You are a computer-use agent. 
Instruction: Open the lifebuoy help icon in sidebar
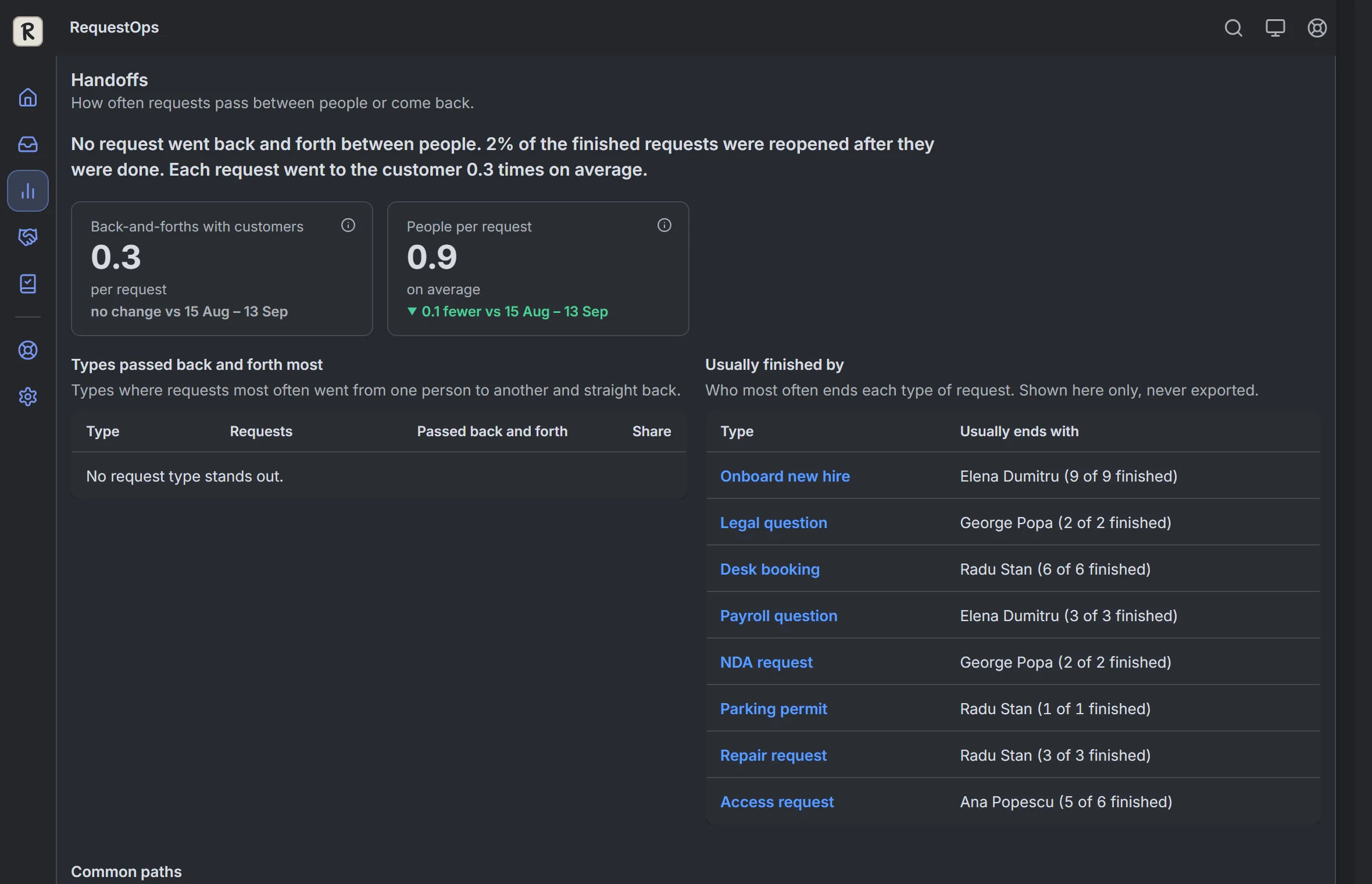click(x=28, y=350)
